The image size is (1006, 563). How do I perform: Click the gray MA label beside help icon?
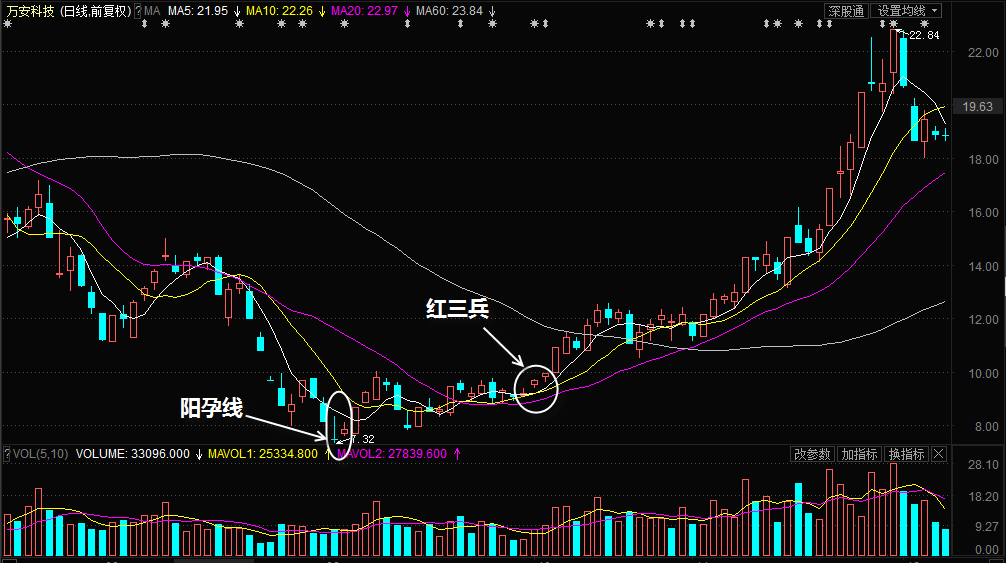152,11
